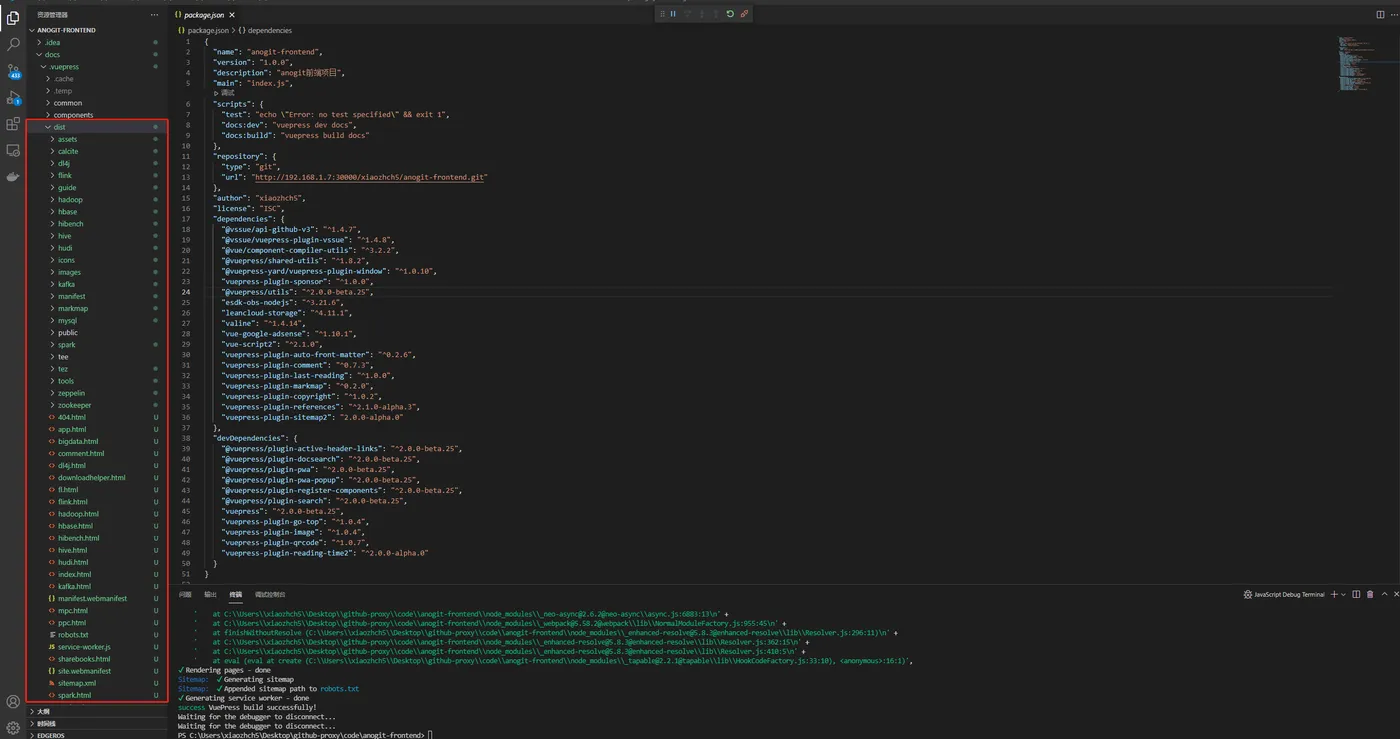The width and height of the screenshot is (1400, 739).
Task: Click the "vuepress build docs" script value
Action: 327,135
